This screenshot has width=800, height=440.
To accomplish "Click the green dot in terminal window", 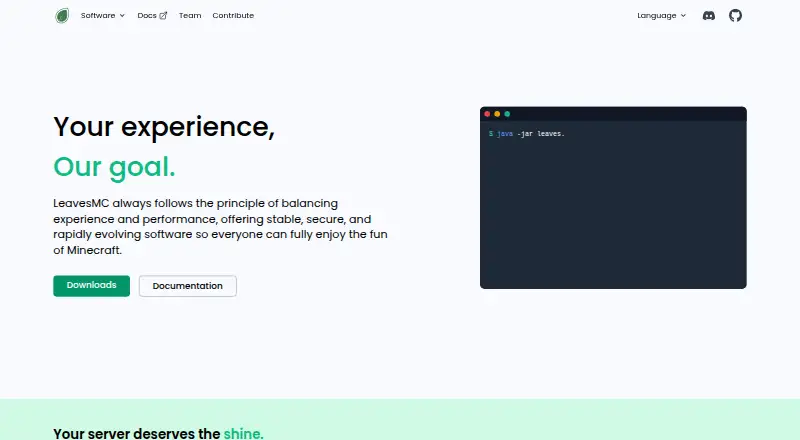I will [x=507, y=114].
